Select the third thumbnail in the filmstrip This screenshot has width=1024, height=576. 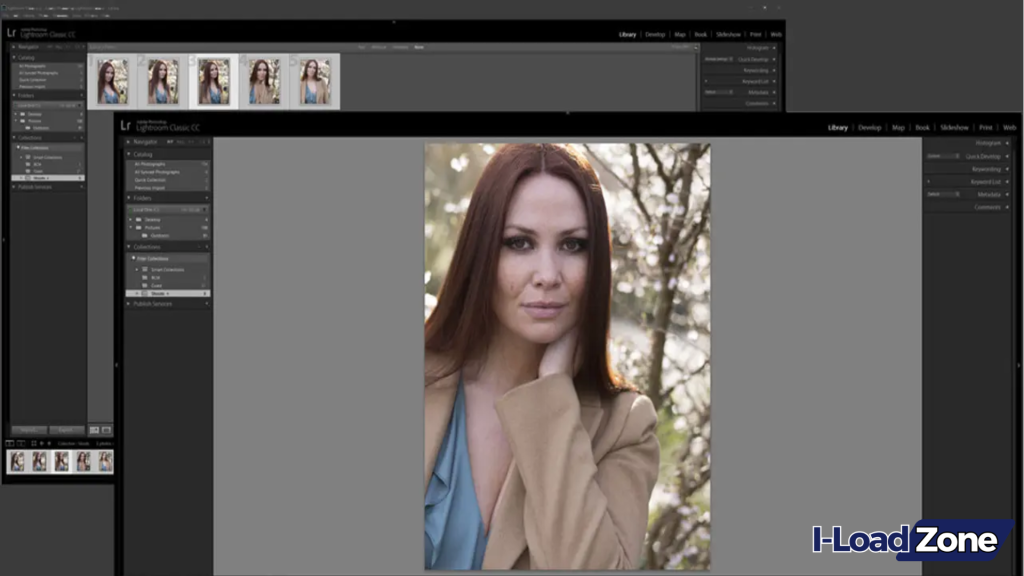(x=62, y=462)
